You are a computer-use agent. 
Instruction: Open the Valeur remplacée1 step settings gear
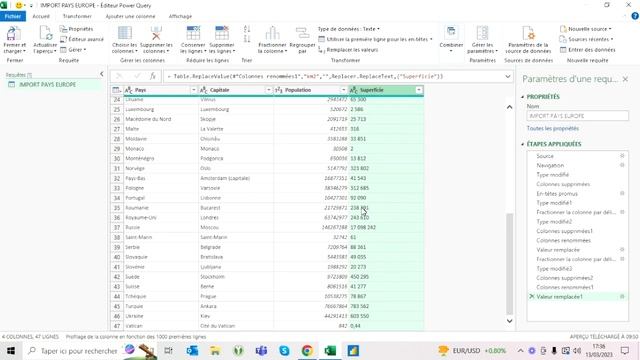pos(622,297)
